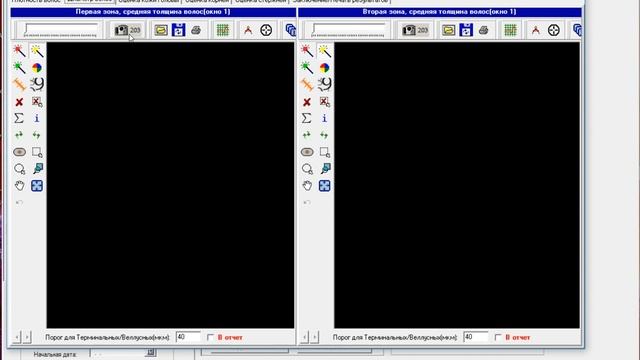Click the scale ruler slider in second zone toolbar
The image size is (640, 360).
click(348, 30)
